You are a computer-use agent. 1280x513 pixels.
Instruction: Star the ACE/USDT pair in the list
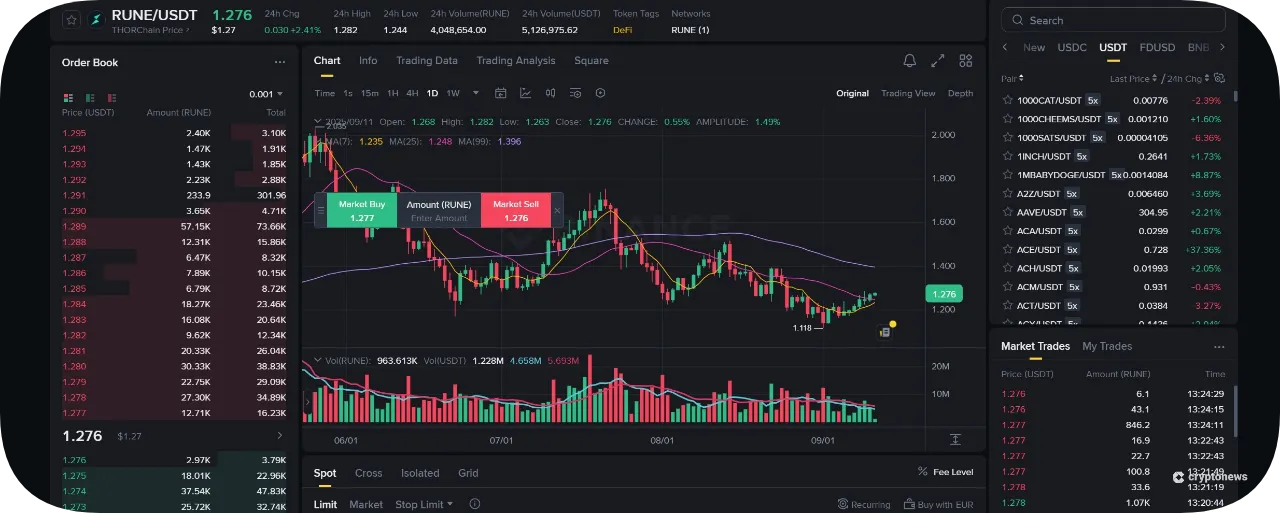coord(1008,249)
